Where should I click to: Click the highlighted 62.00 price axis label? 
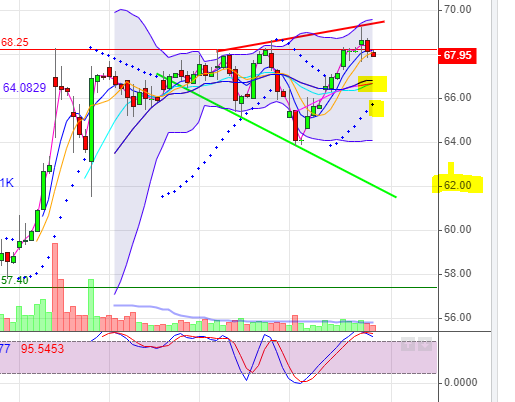click(x=458, y=185)
